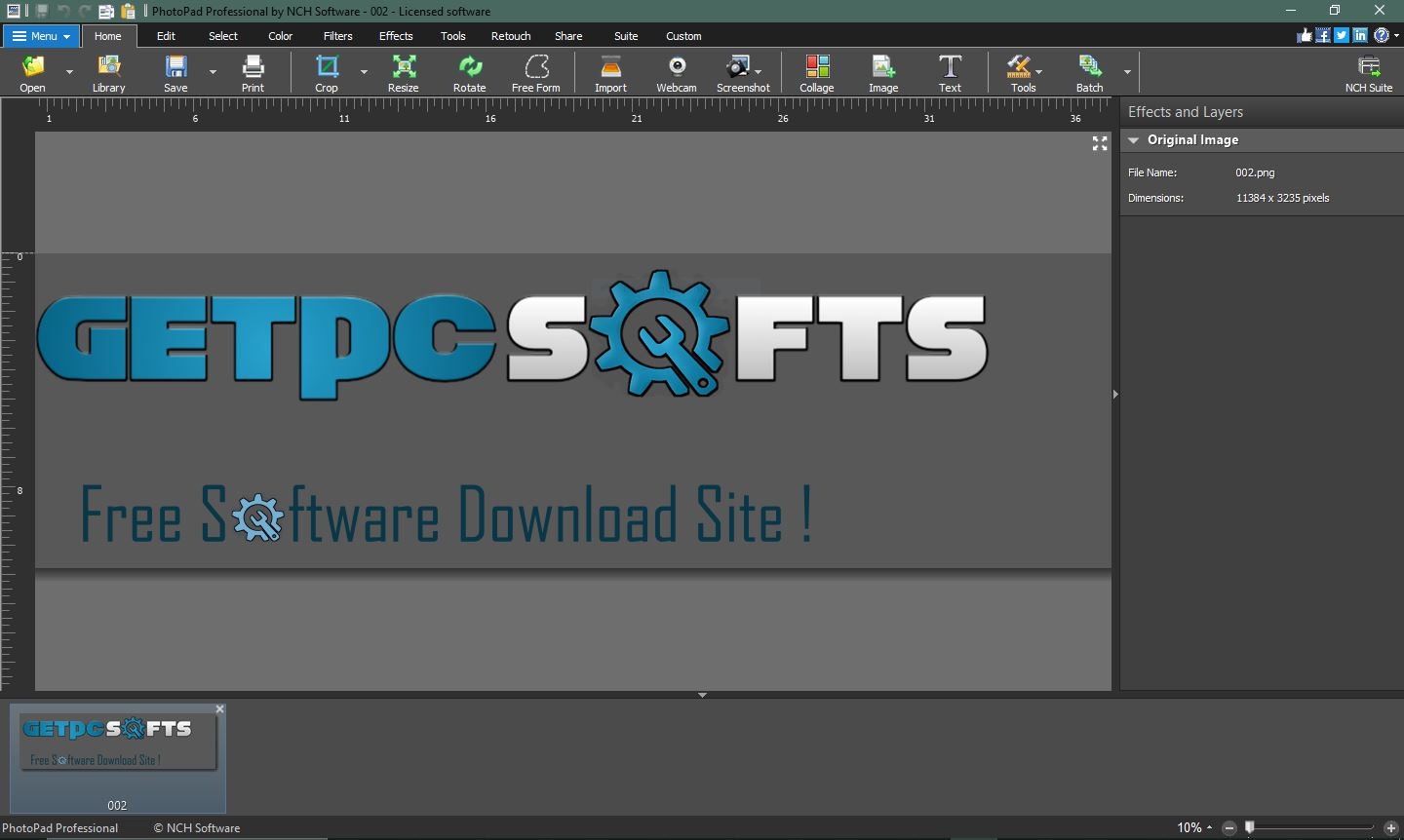Expand the Screenshot dropdown arrow

759,72
